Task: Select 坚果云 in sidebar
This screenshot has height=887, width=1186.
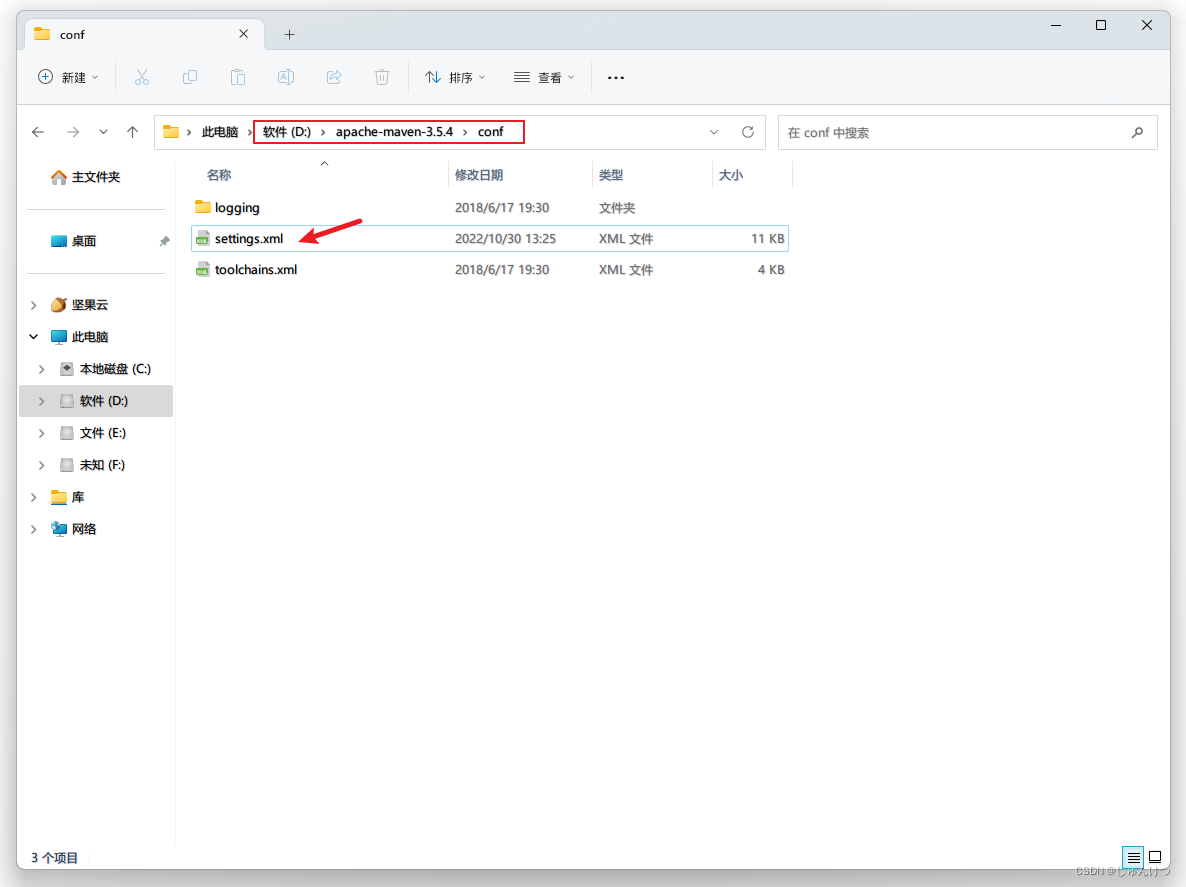Action: [x=89, y=305]
